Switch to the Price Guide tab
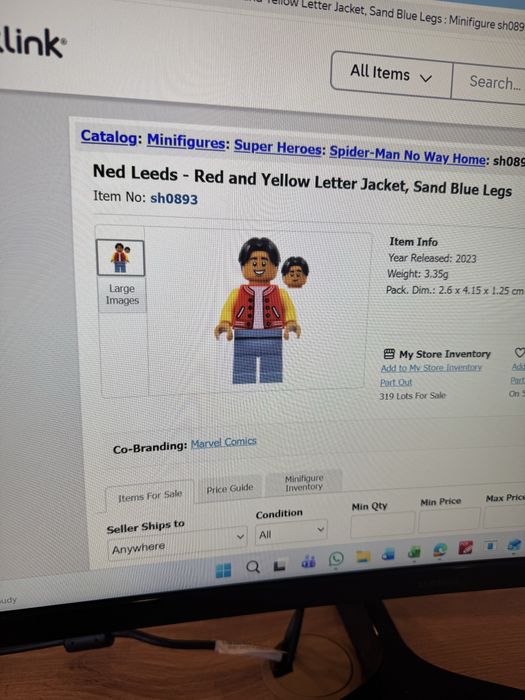The height and width of the screenshot is (700, 525). point(230,489)
